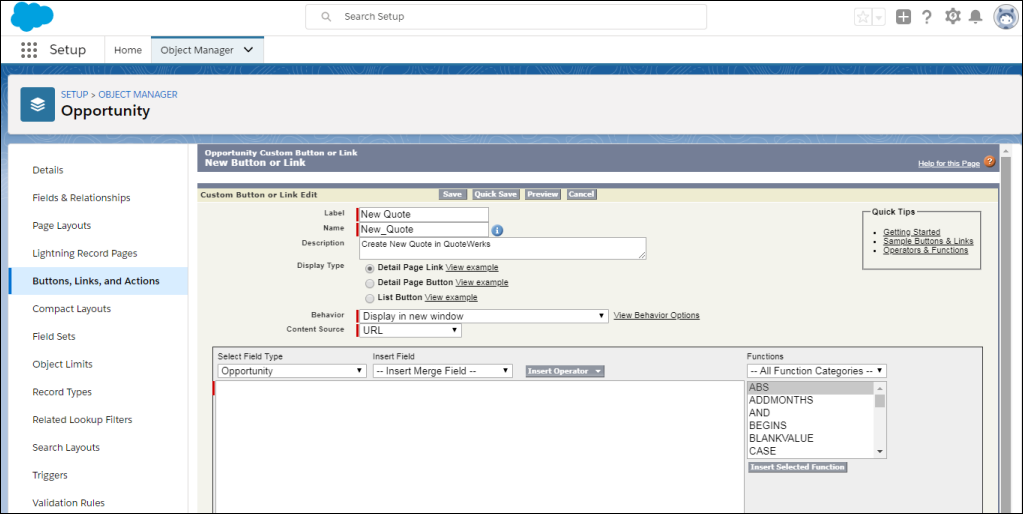
Task: Switch to the Home tab
Action: pyautogui.click(x=128, y=50)
